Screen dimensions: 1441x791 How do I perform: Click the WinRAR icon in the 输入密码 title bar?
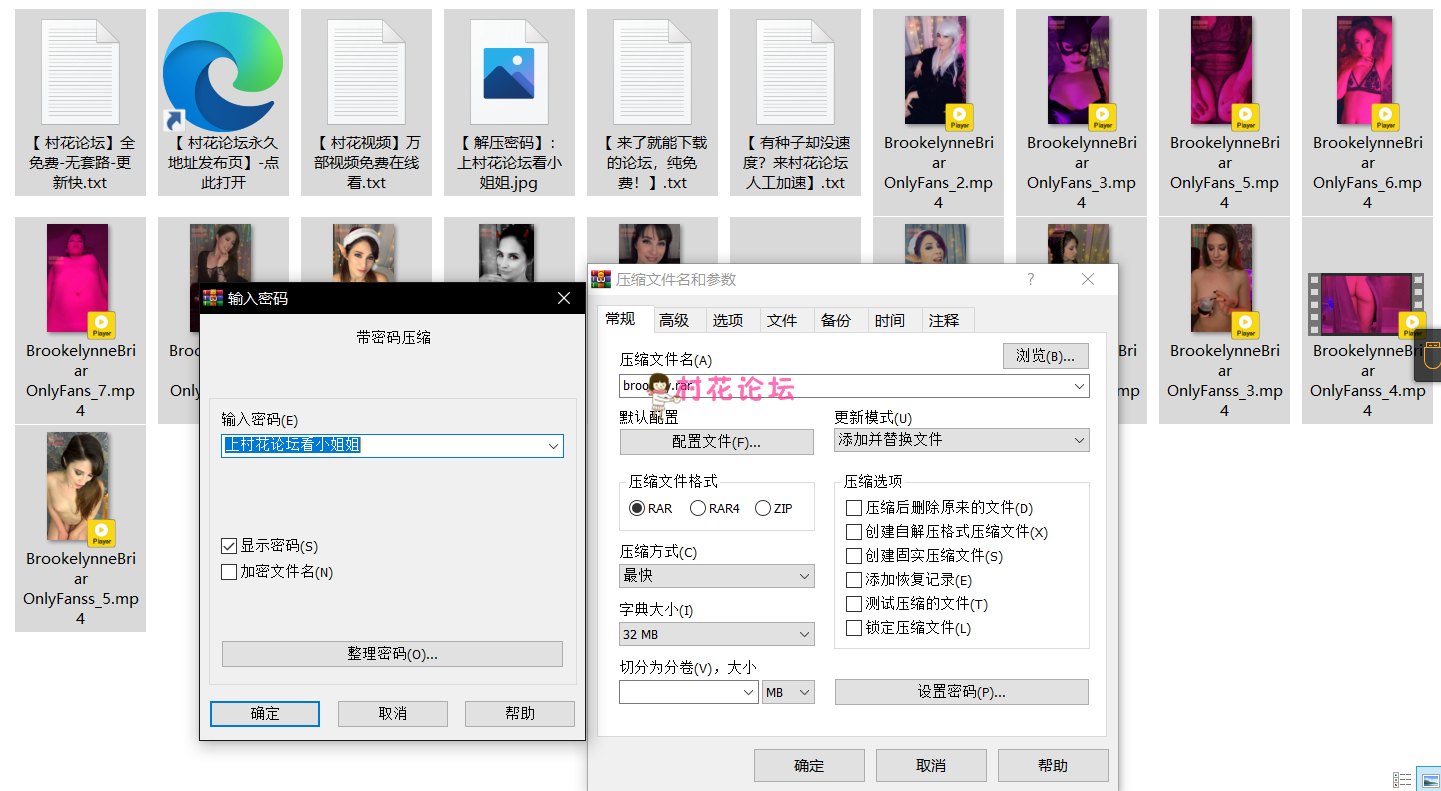pos(212,298)
